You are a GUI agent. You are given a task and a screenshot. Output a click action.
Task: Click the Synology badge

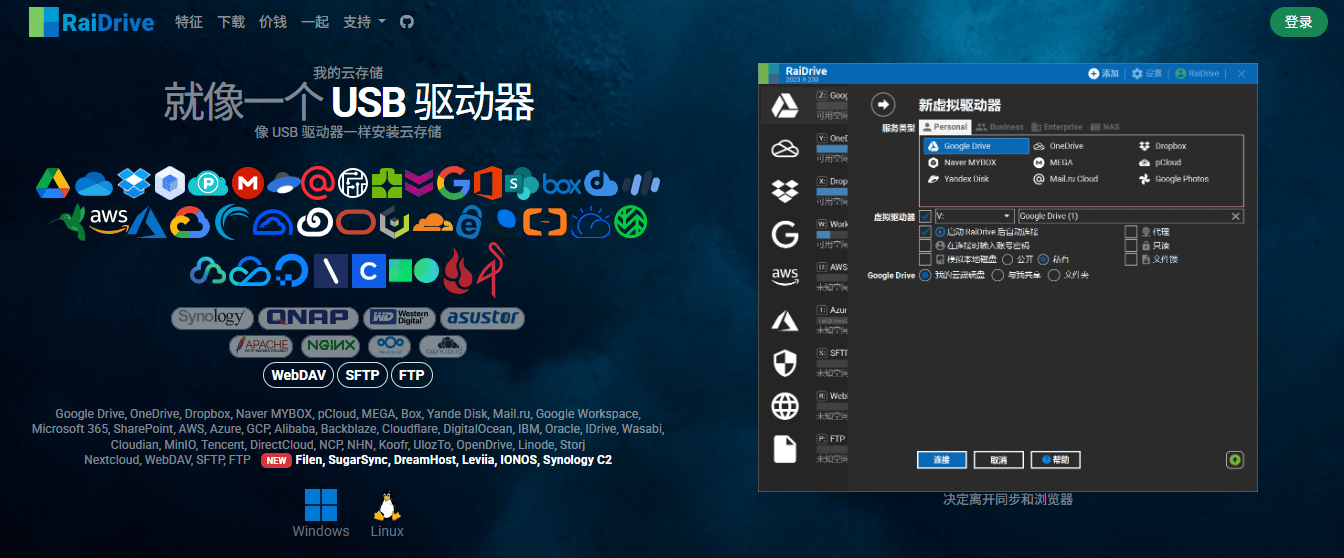211,318
